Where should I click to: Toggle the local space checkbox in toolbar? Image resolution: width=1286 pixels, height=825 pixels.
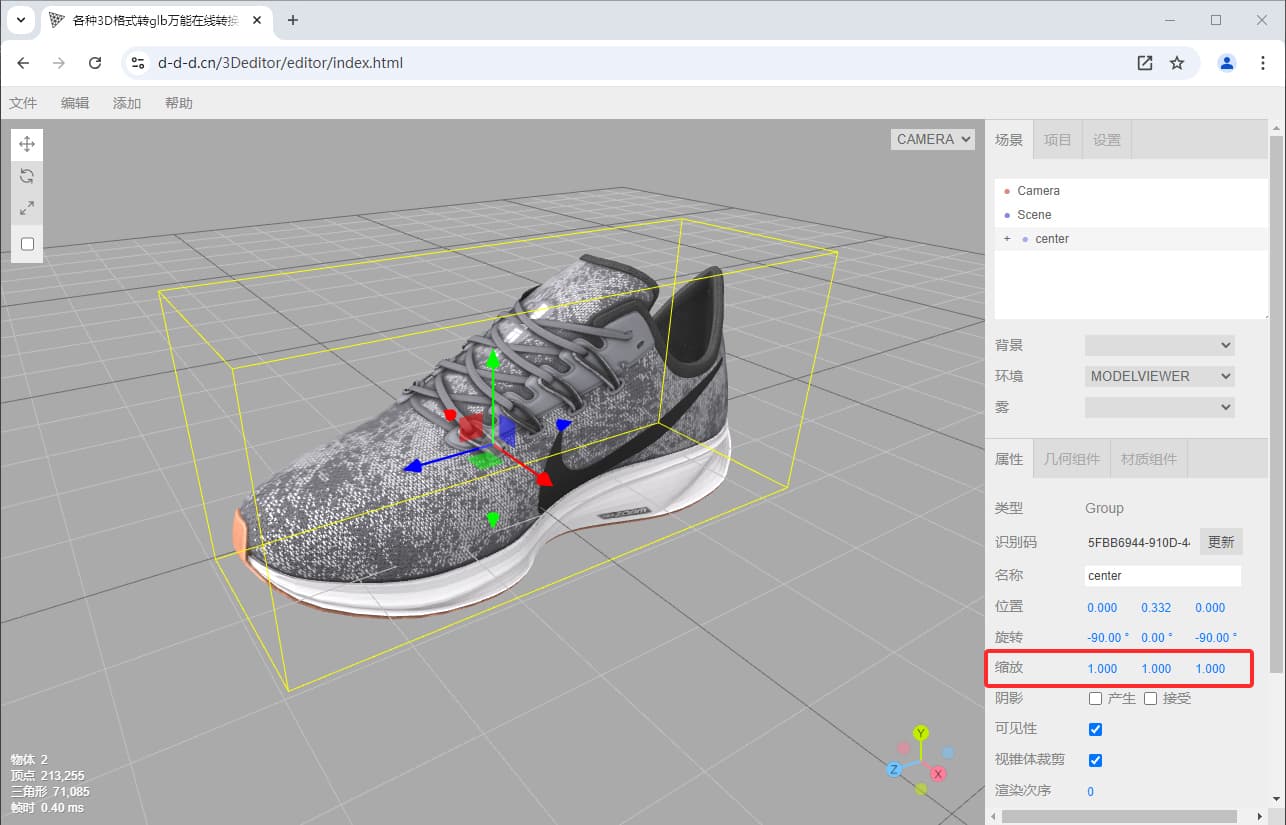point(27,244)
